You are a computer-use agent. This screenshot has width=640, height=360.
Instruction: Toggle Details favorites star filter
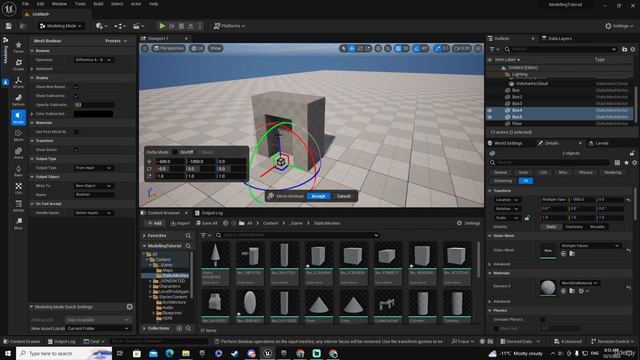coord(626,162)
